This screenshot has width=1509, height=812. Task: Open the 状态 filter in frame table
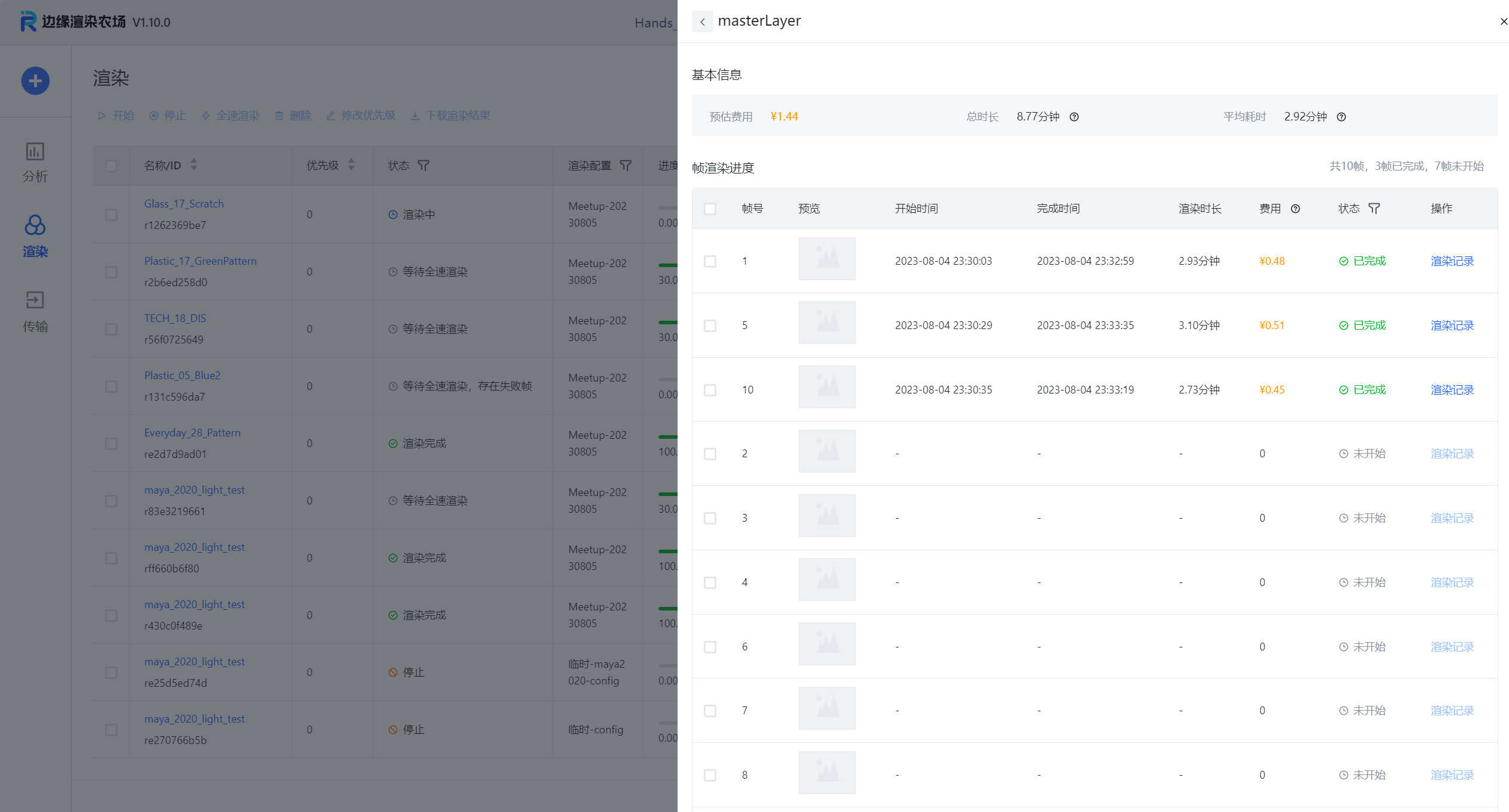pyautogui.click(x=1374, y=209)
